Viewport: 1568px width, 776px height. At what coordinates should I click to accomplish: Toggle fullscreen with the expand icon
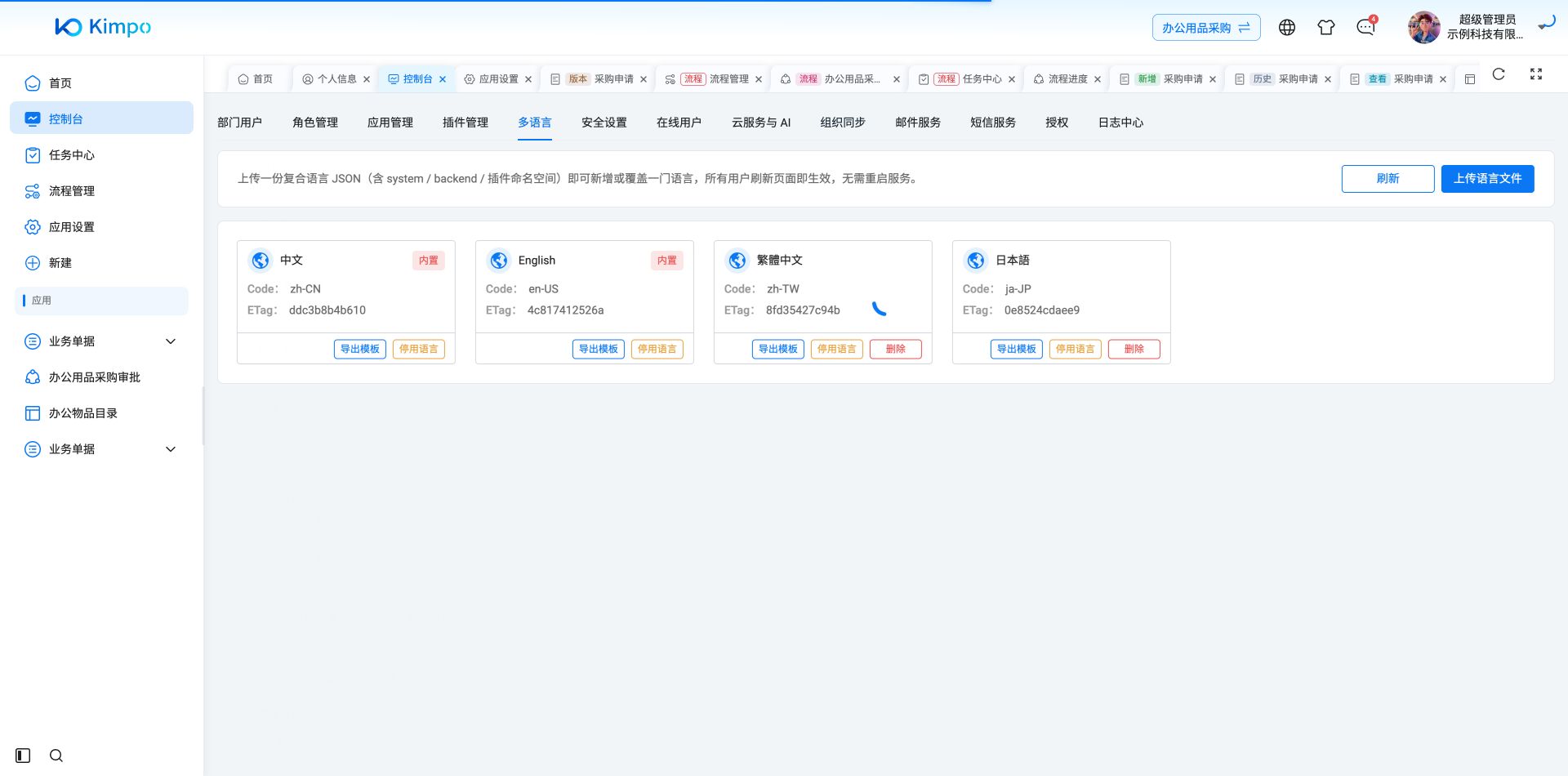(x=1536, y=74)
